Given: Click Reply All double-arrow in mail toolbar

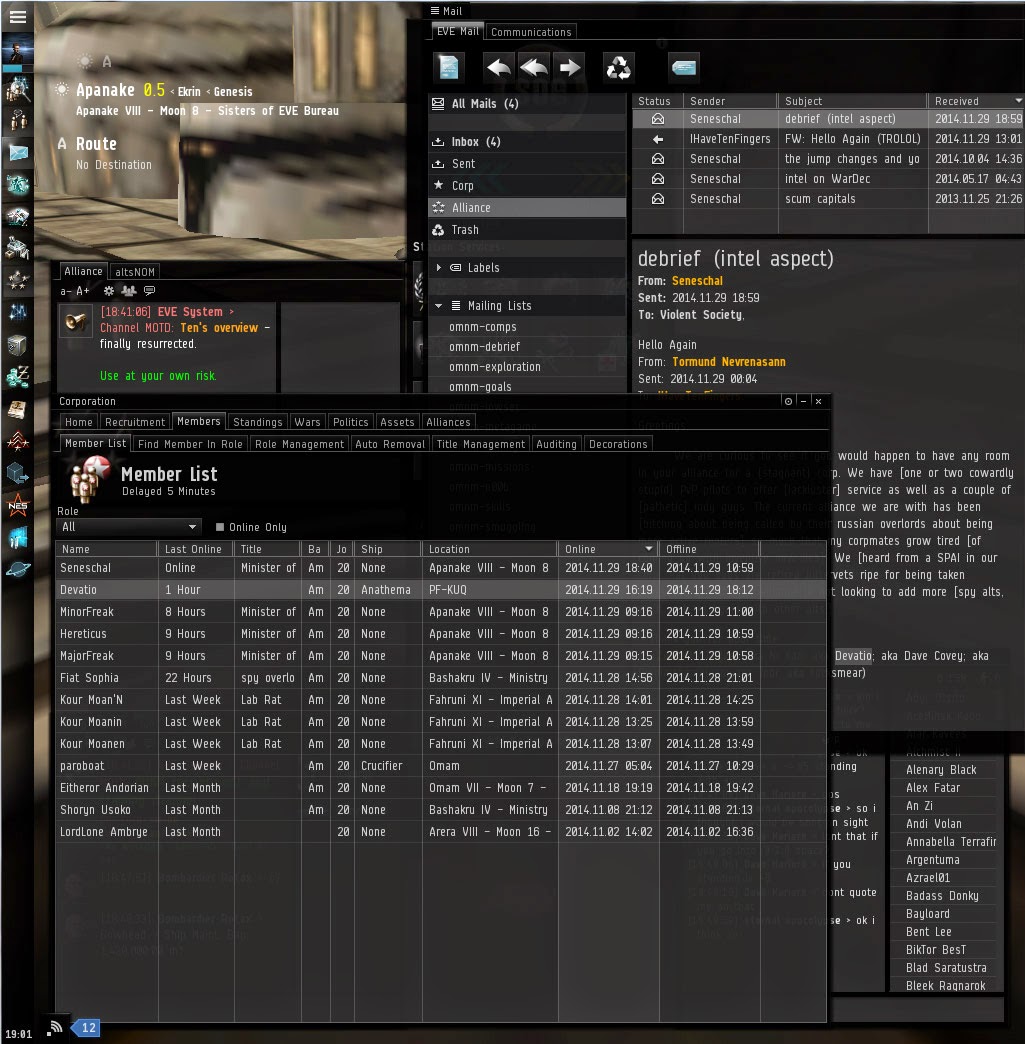Looking at the screenshot, I should [x=534, y=67].
